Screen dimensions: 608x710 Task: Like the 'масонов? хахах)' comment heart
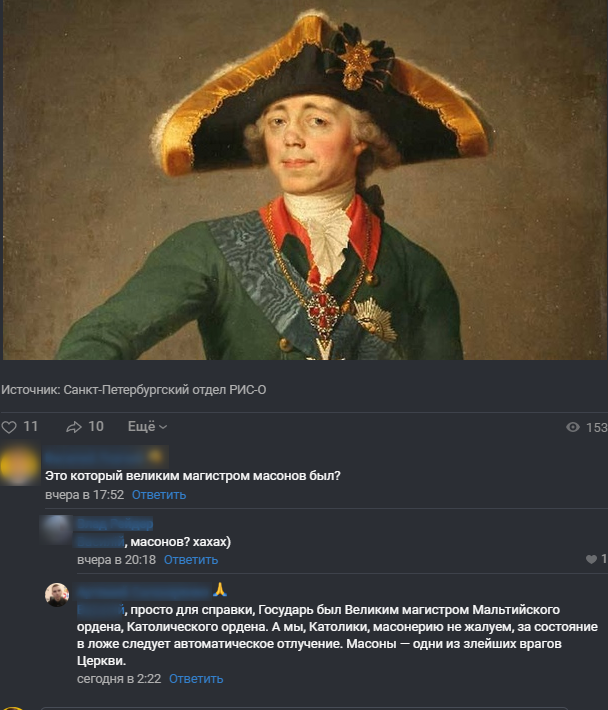[x=591, y=560]
